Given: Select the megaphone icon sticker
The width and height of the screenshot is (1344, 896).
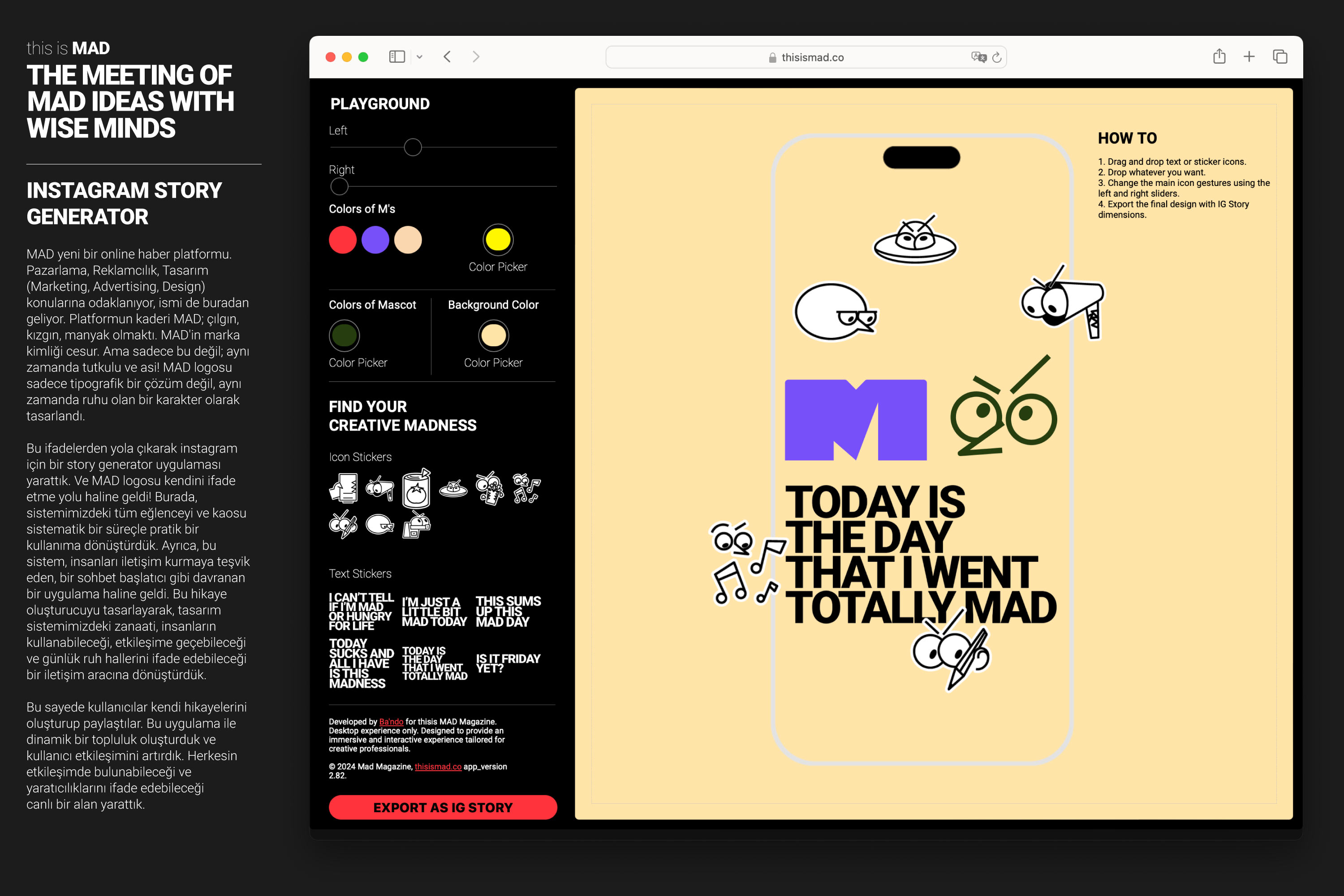Looking at the screenshot, I should click(380, 488).
